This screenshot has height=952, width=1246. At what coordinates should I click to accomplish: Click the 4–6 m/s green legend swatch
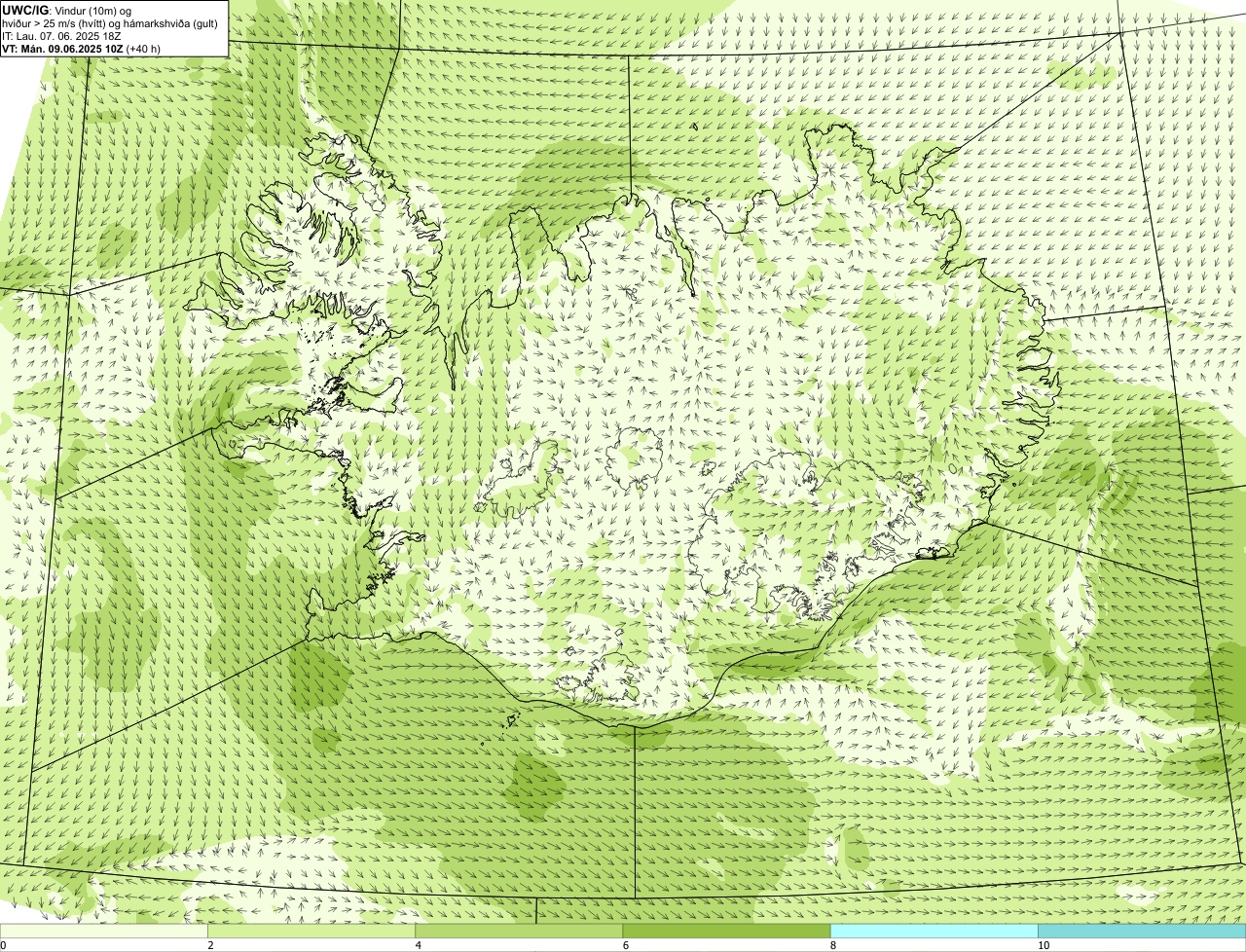pos(519,931)
